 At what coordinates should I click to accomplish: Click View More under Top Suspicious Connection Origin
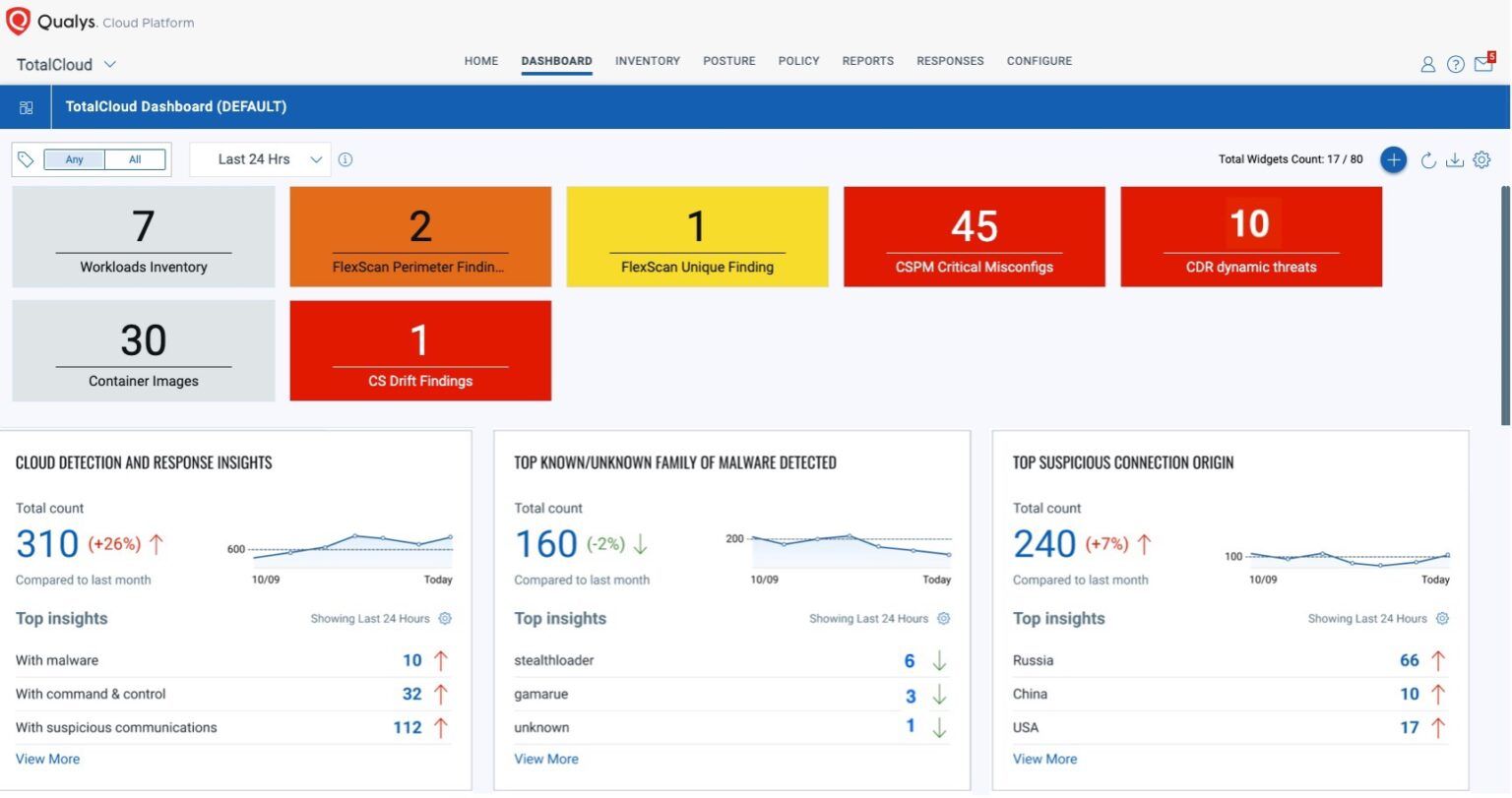(x=1044, y=759)
